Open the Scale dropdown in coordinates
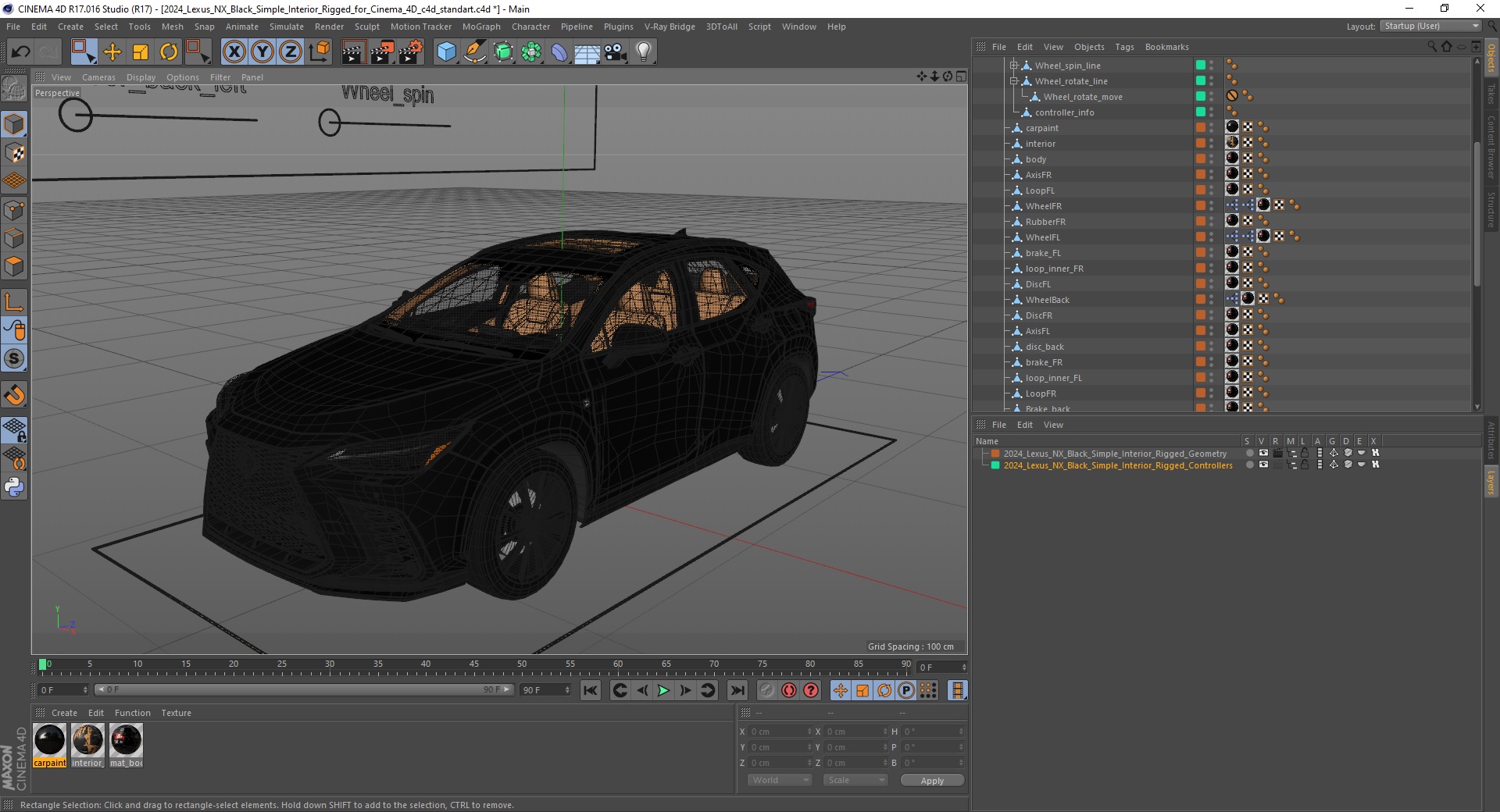Image resolution: width=1500 pixels, height=812 pixels. 855,780
